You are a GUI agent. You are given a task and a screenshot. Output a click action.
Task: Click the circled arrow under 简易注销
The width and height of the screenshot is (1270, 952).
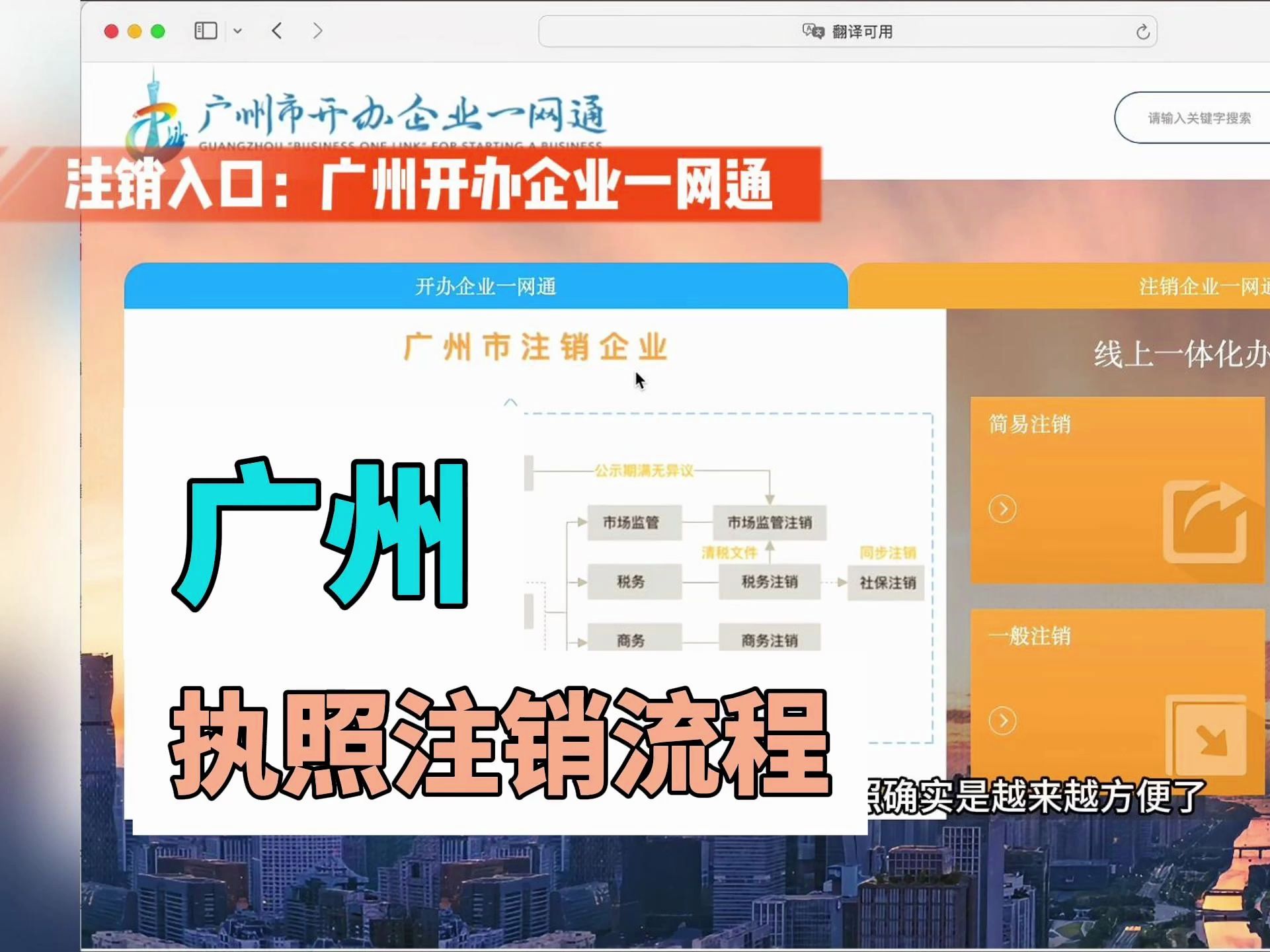click(x=1002, y=509)
